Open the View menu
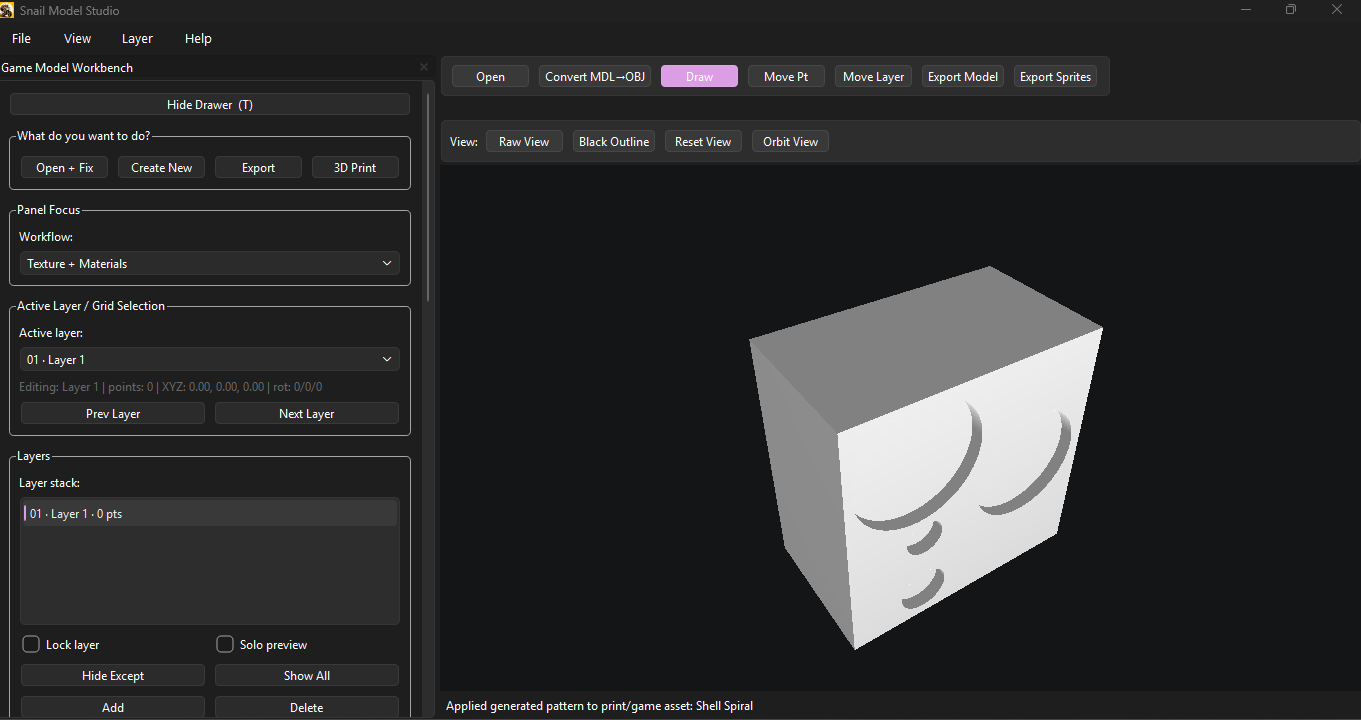Viewport: 1361px width, 720px height. [x=77, y=38]
